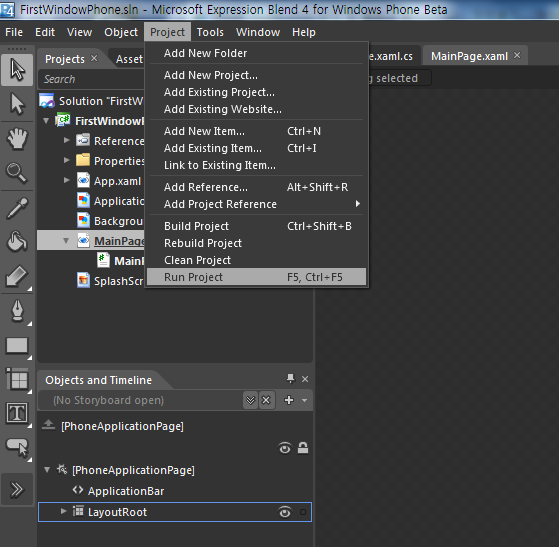Open the Assets double-chevron button
This screenshot has width=559, height=547.
click(17, 489)
